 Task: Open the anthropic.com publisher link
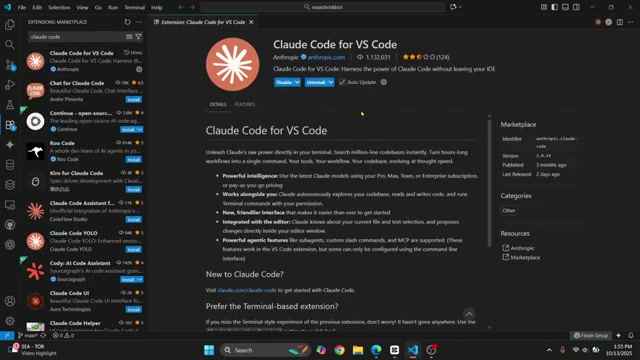tap(326, 57)
